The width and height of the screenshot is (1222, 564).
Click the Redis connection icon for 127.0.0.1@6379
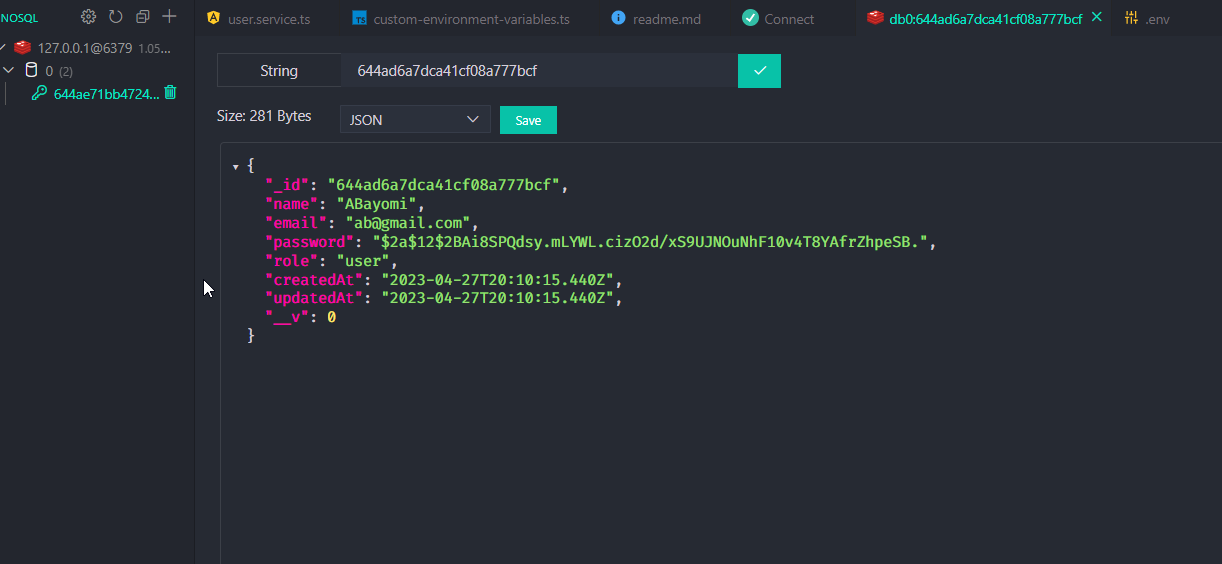[22, 47]
